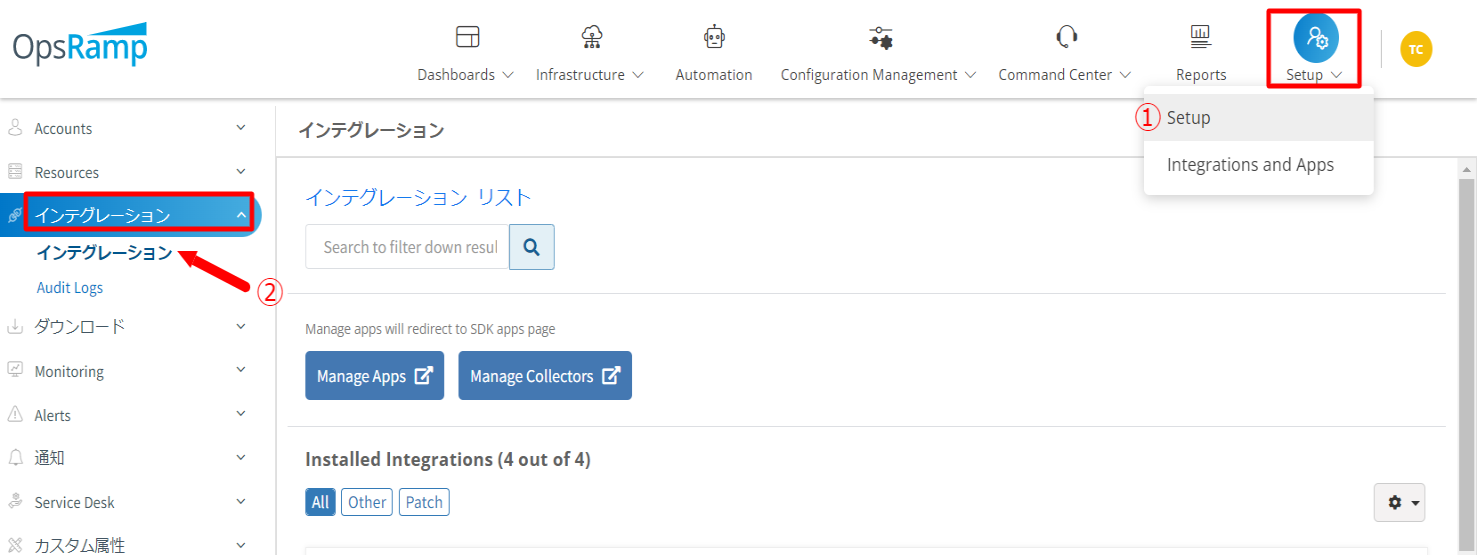1477x555 pixels.
Task: Click the Setup user-gear icon
Action: coord(1316,38)
